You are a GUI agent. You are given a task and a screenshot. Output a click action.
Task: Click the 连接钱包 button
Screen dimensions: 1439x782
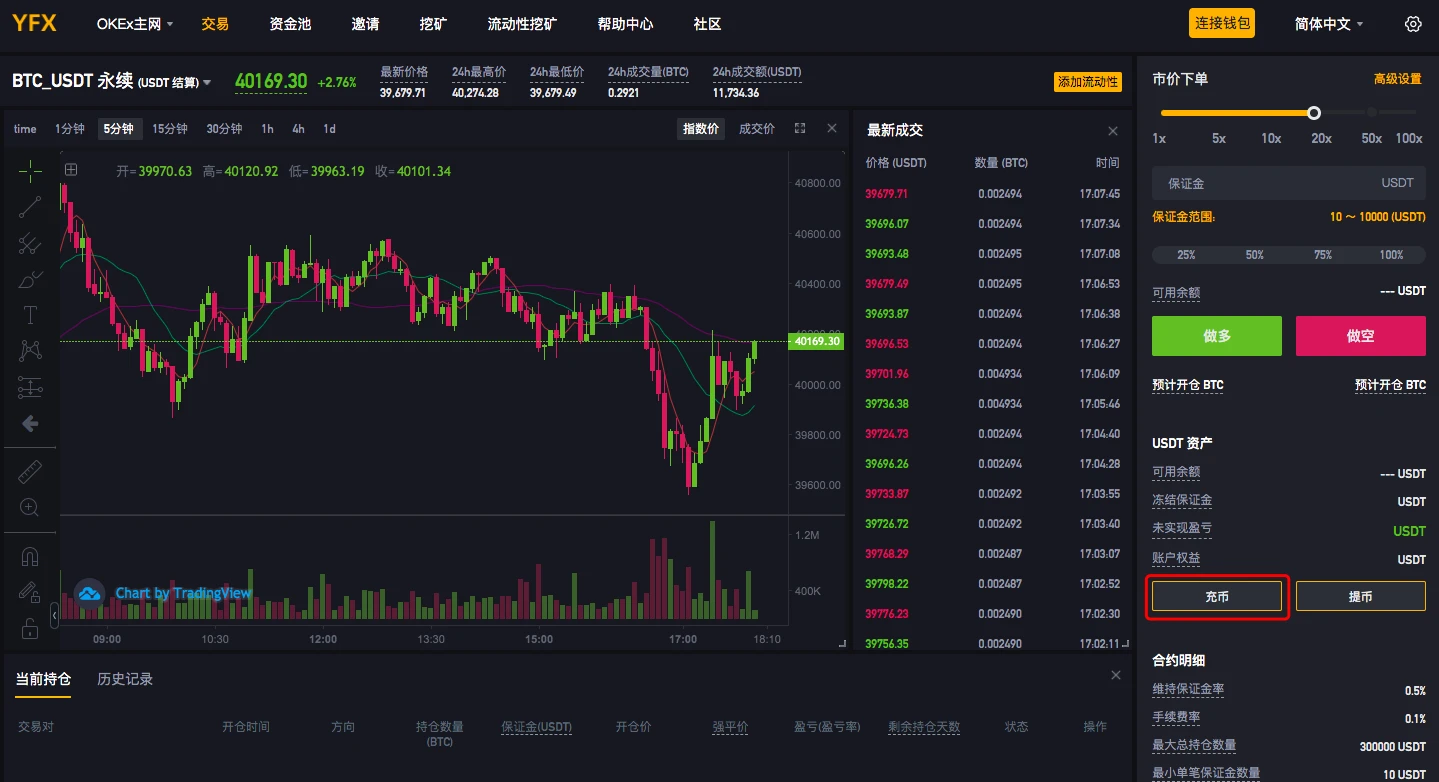pos(1222,23)
